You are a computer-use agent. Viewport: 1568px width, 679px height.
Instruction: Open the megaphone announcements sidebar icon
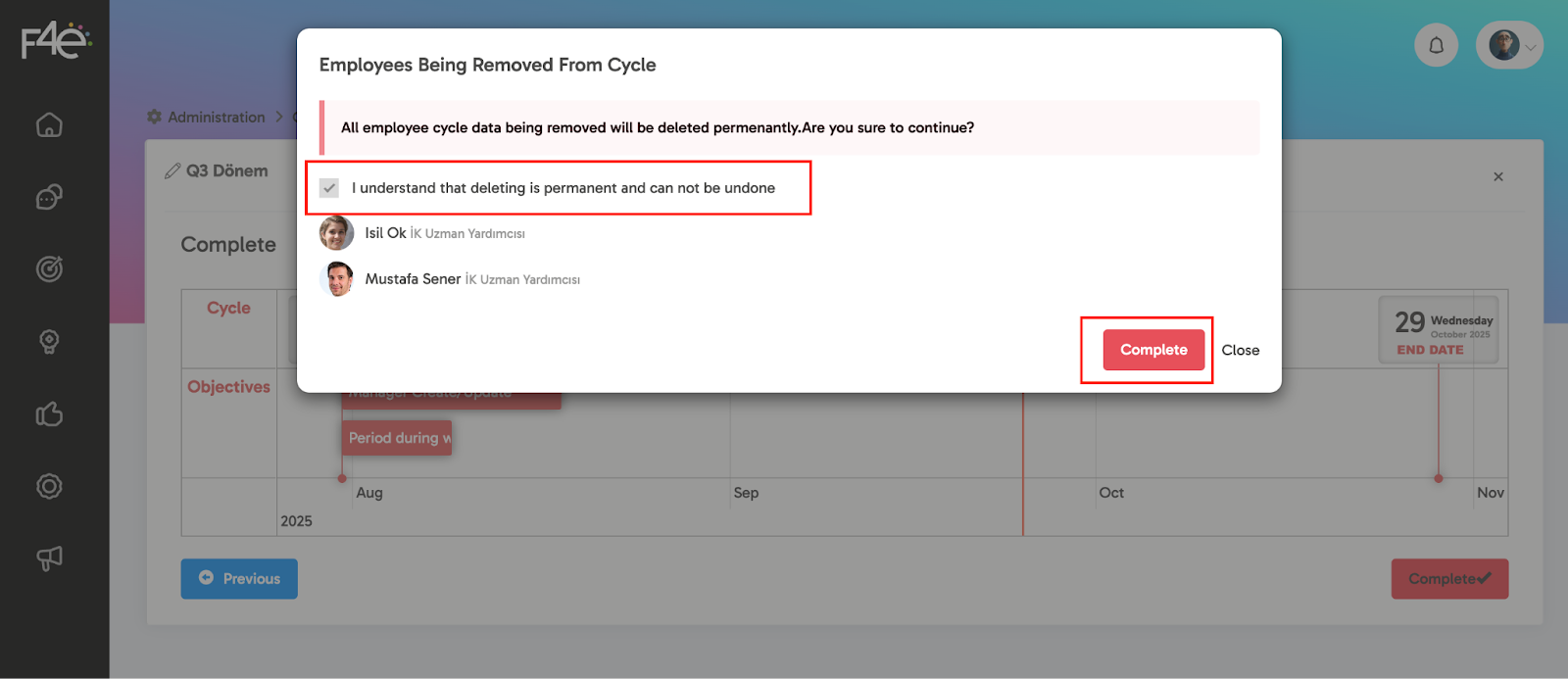click(49, 558)
